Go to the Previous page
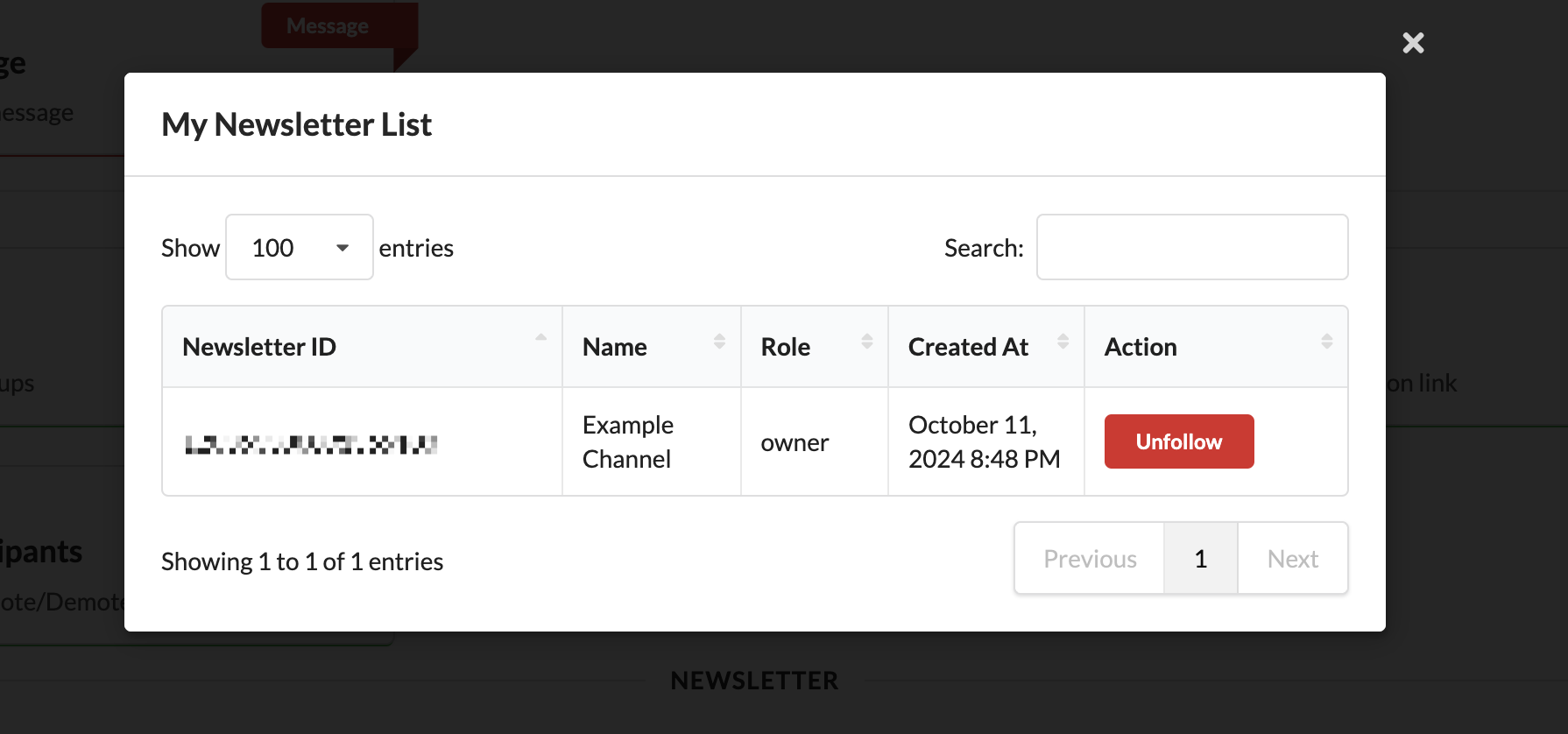The image size is (1568, 734). coord(1090,559)
